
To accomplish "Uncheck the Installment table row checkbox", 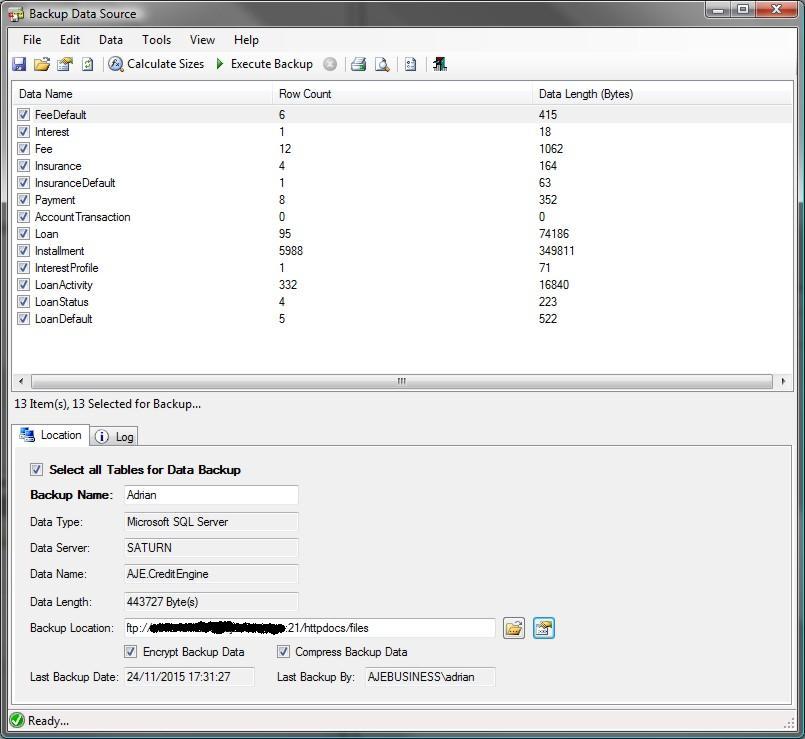I will coord(23,251).
